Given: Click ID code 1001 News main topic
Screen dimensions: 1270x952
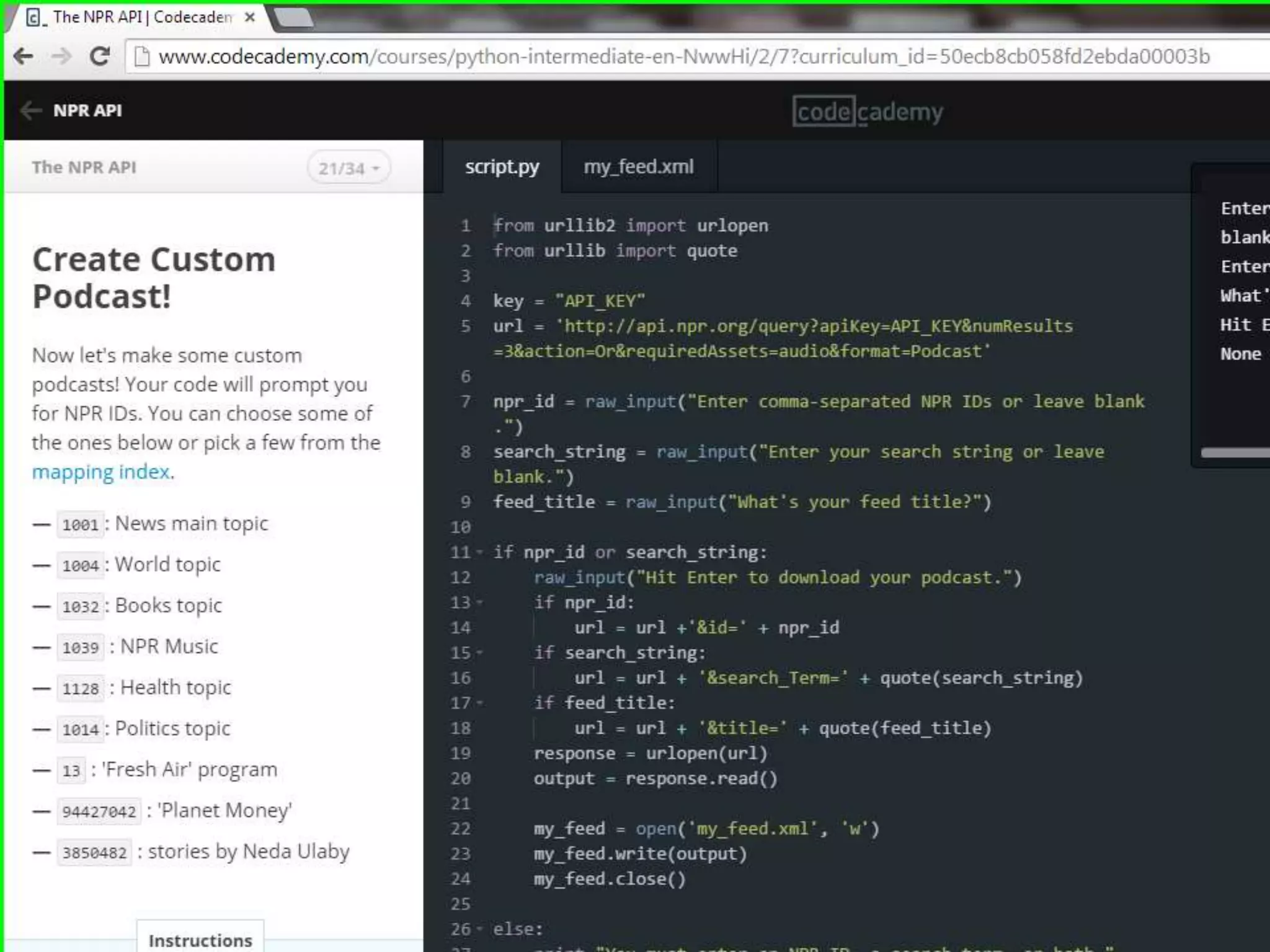Looking at the screenshot, I should click(80, 525).
